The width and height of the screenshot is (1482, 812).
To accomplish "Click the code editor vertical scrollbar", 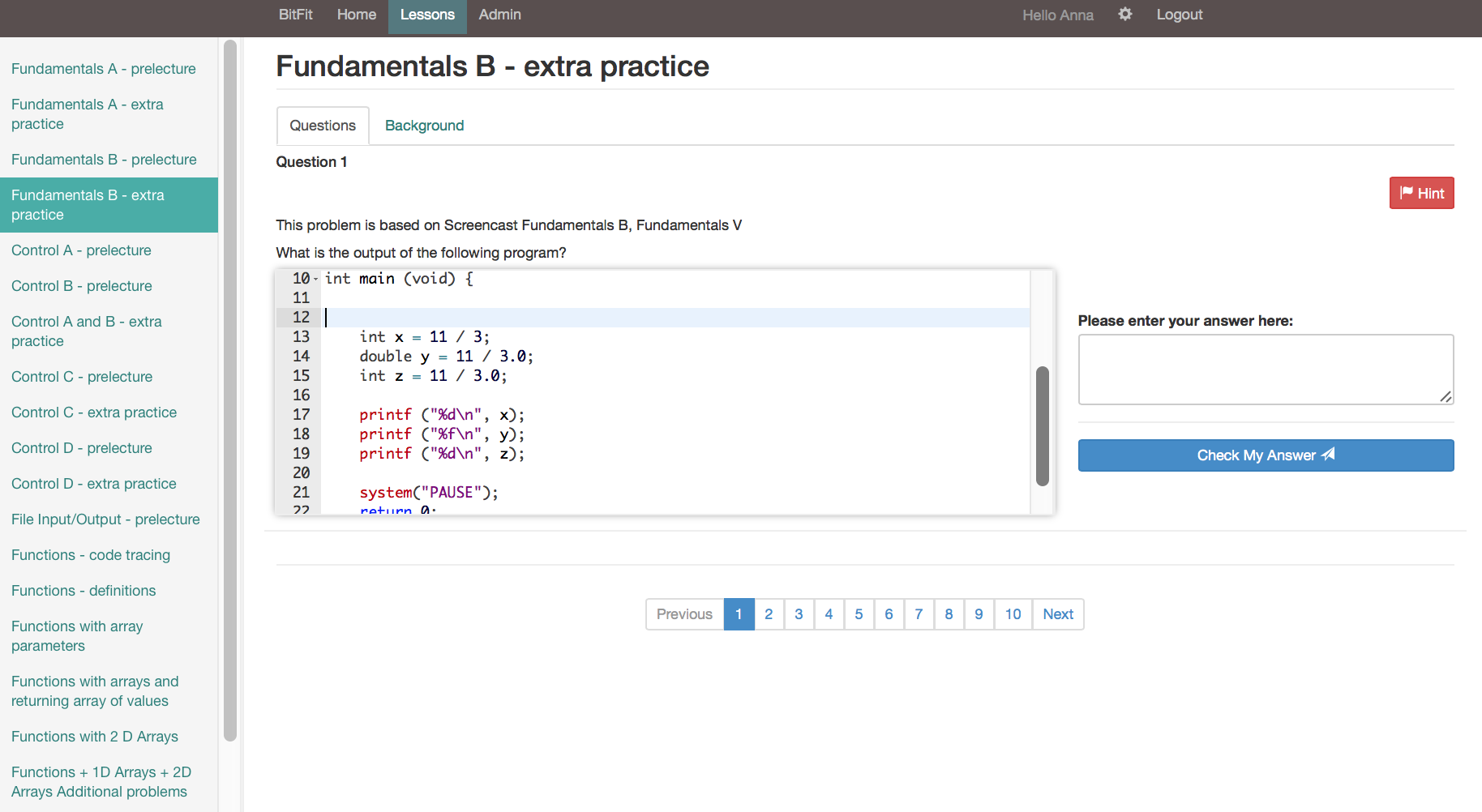I will 1043,426.
